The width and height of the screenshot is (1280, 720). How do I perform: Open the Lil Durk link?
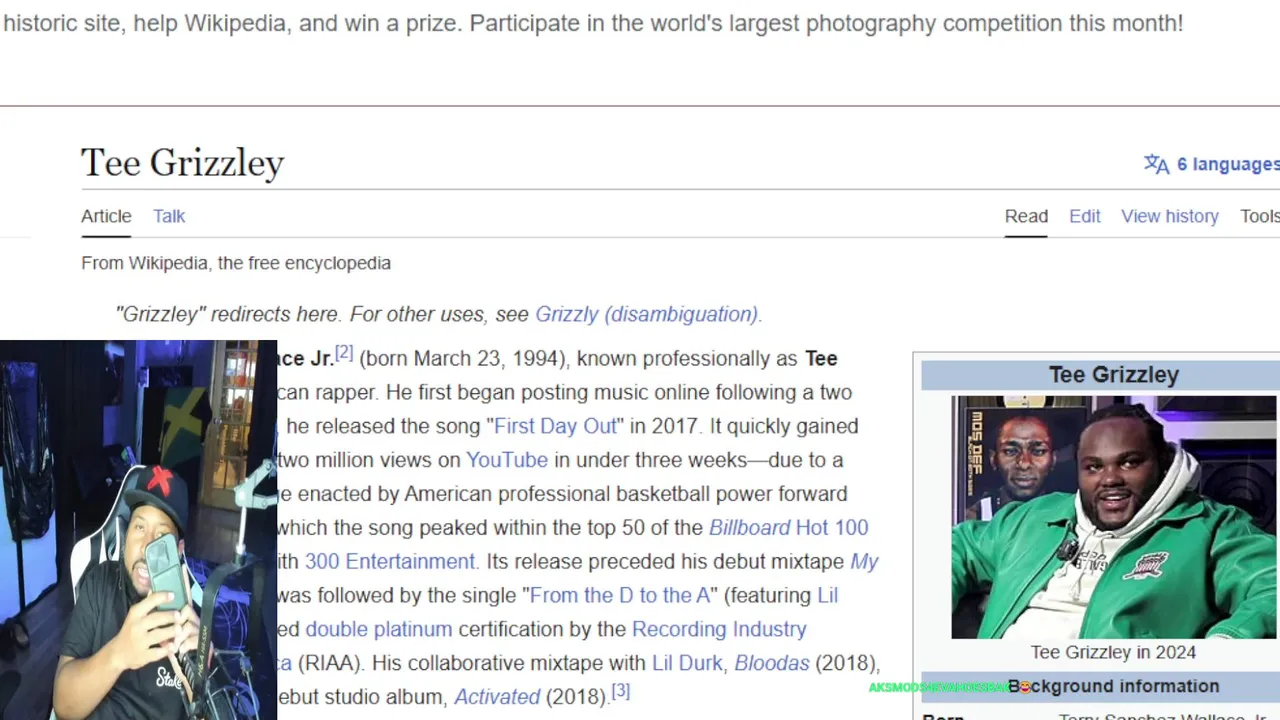688,663
